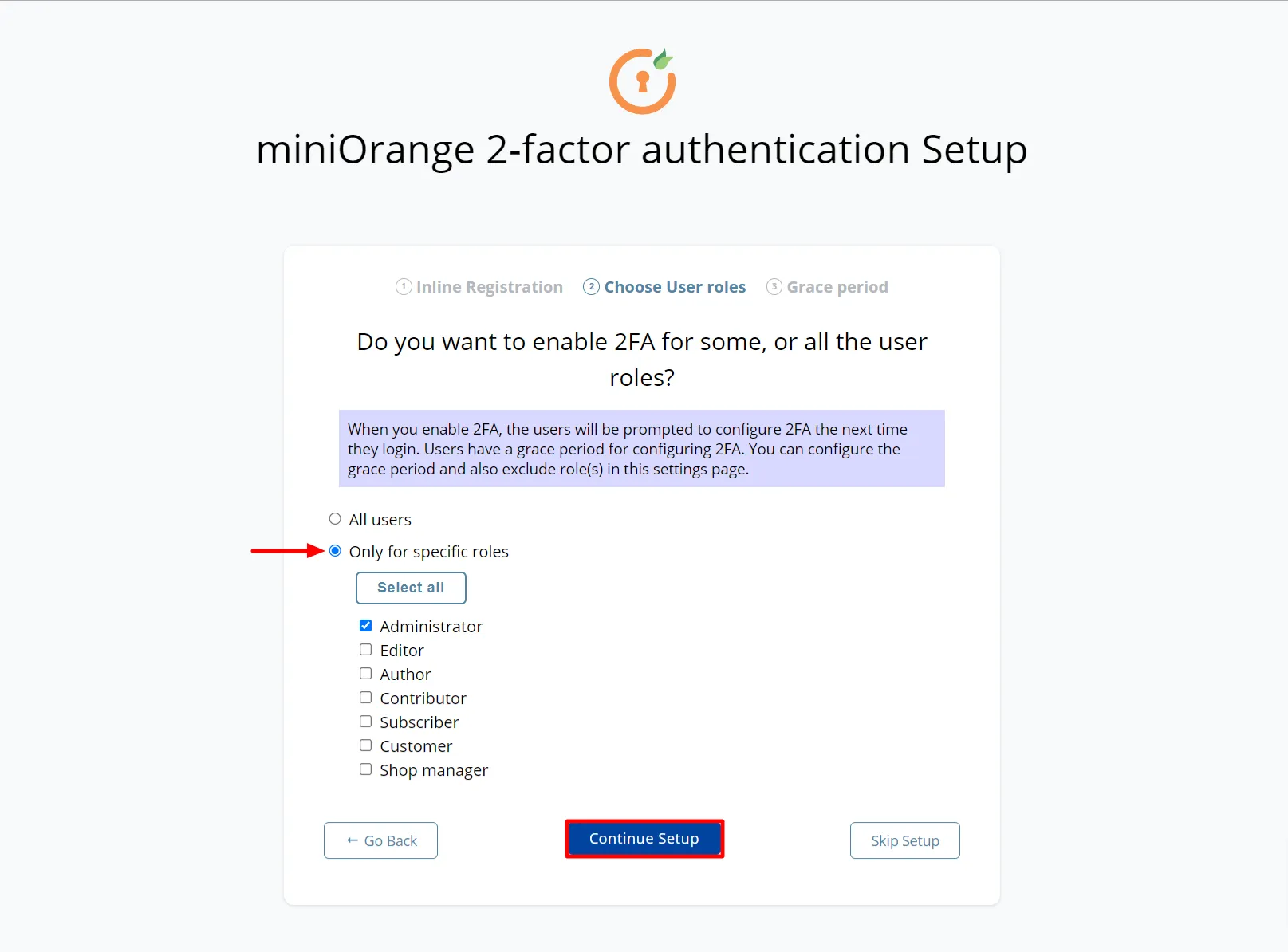Select the Only for specific roles option
Screen dimensions: 1288x952
335,550
